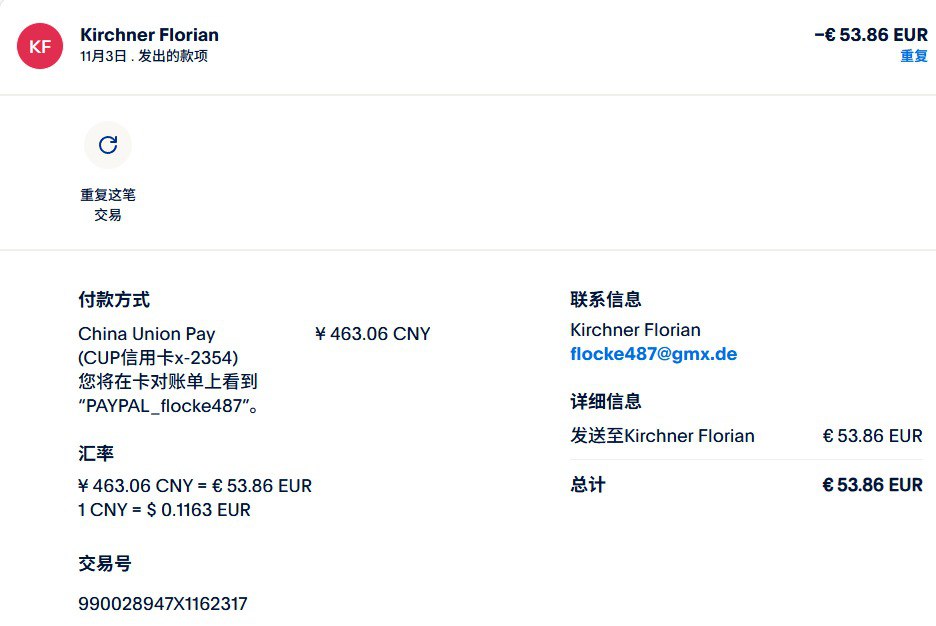
Task: Click the 发送至Kirchner Florian detail row
Action: click(662, 436)
